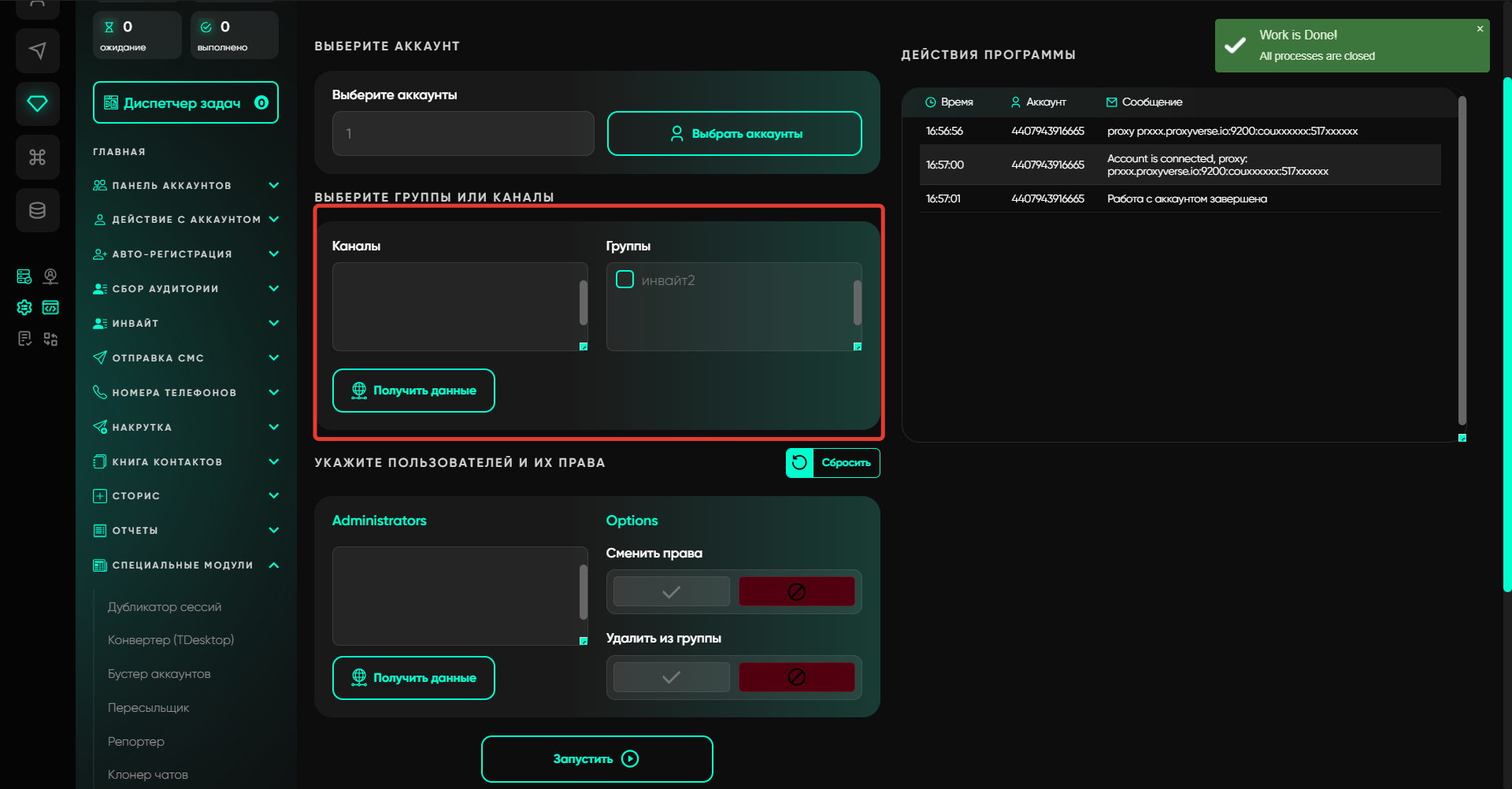Click the Выберите аккаунты input field
1512x789 pixels.
tap(463, 134)
